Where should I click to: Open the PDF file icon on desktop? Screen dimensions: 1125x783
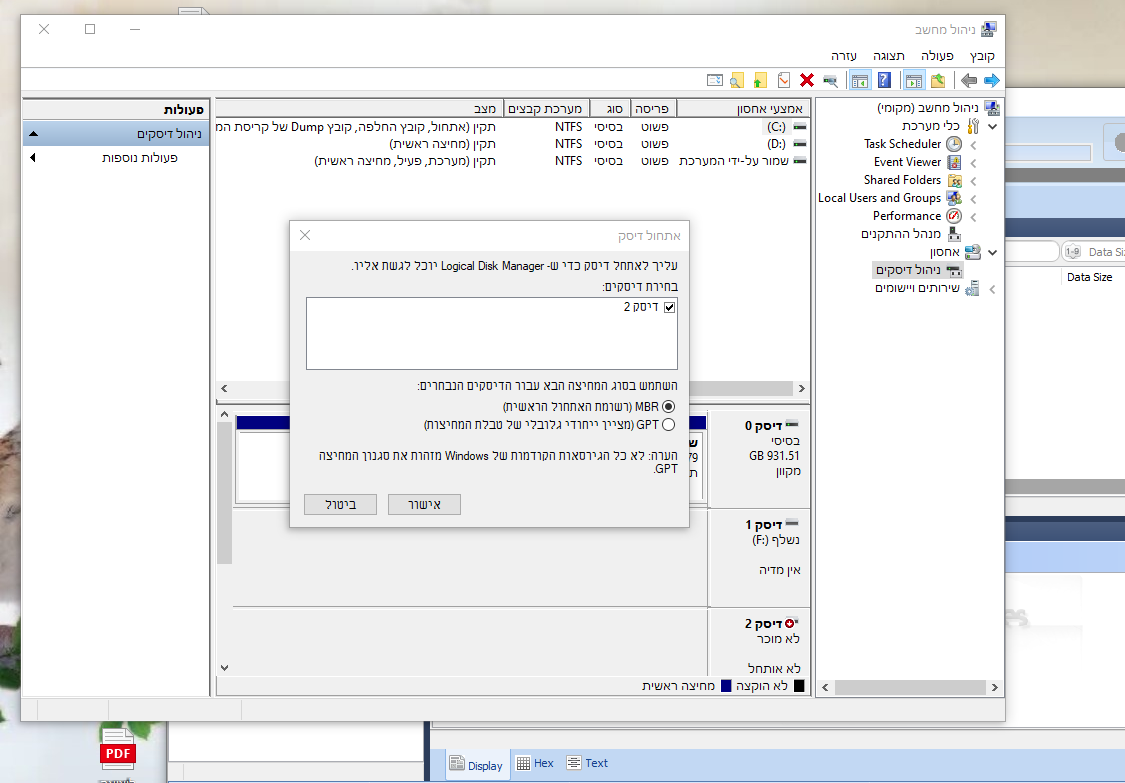pos(118,749)
